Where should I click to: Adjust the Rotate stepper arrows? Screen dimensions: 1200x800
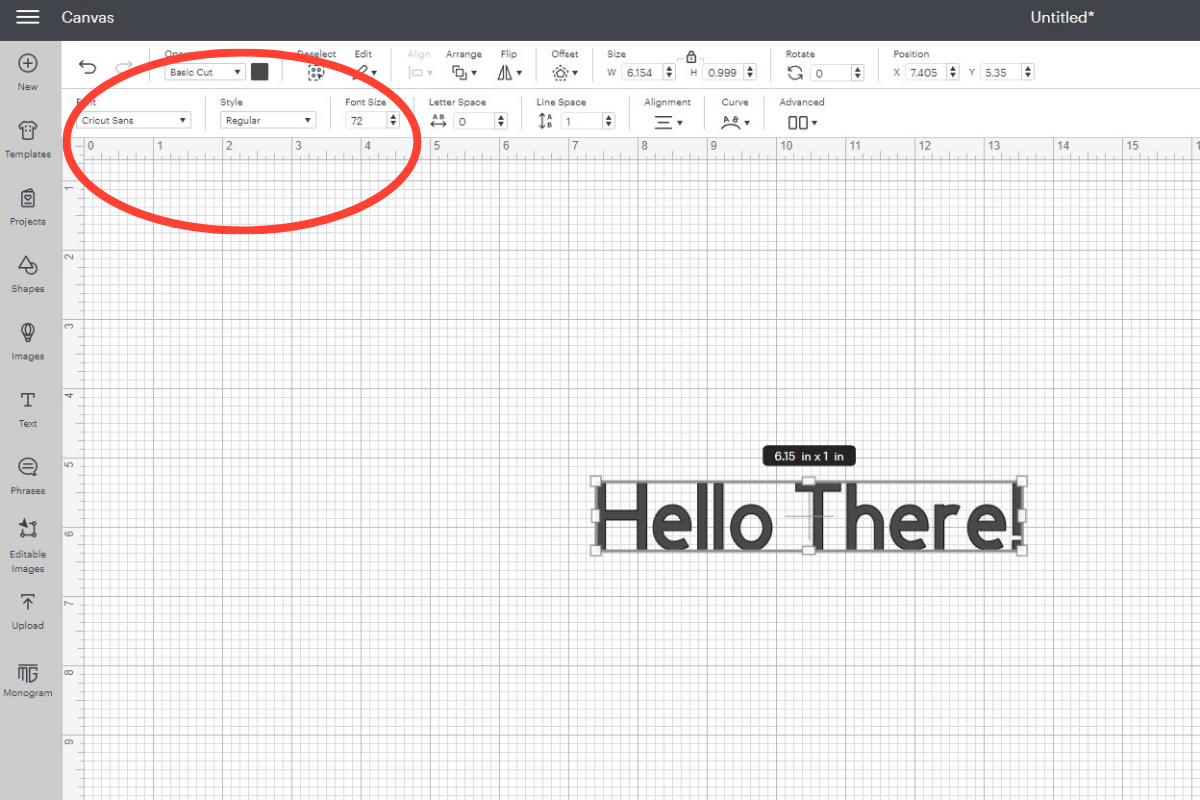[858, 72]
